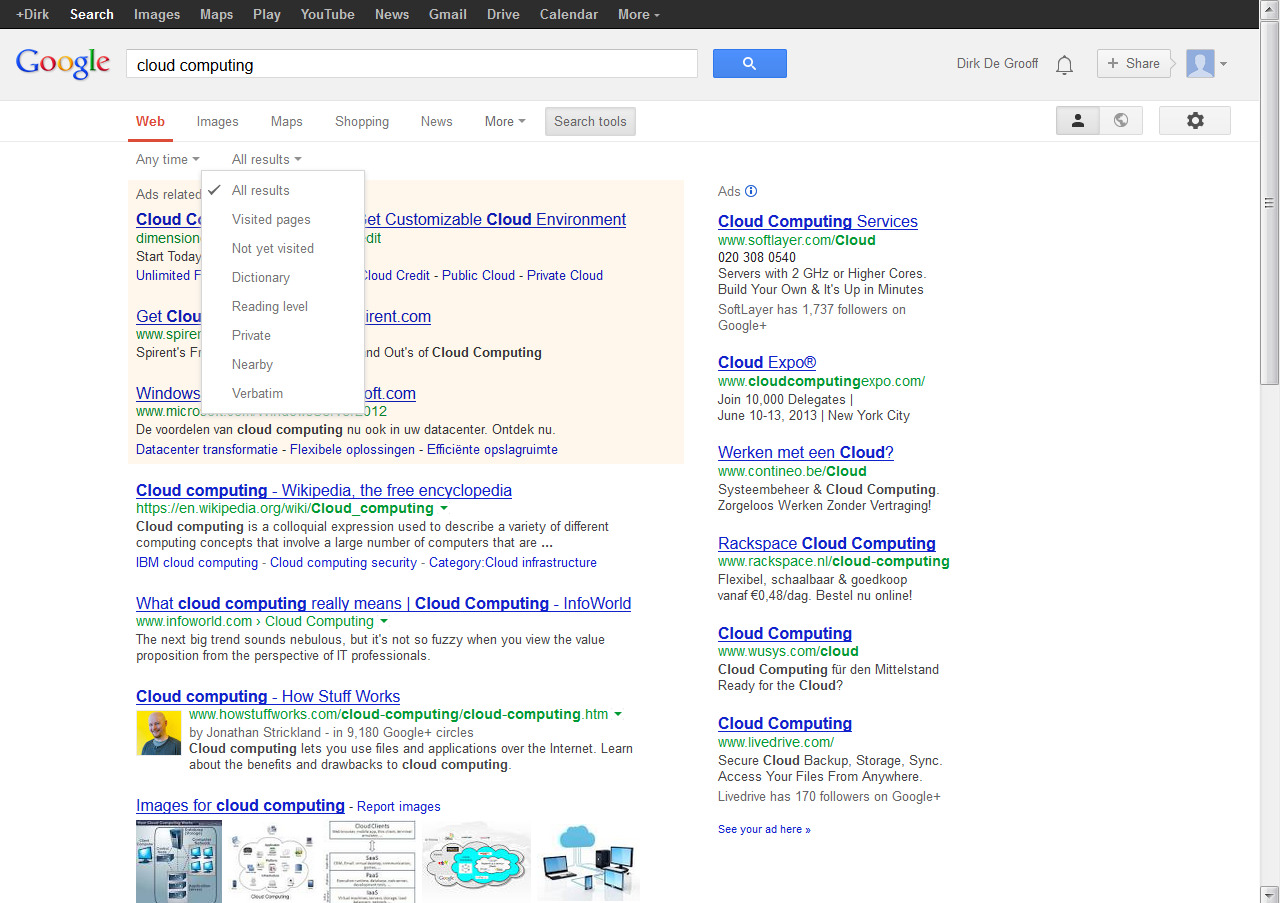Screen dimensions: 1280x903
Task: Select checked All results menu entry
Action: (x=283, y=190)
